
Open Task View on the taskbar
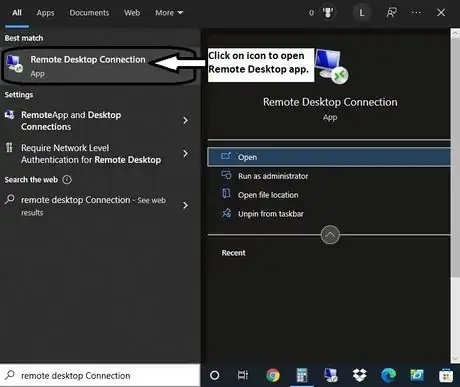click(x=243, y=375)
